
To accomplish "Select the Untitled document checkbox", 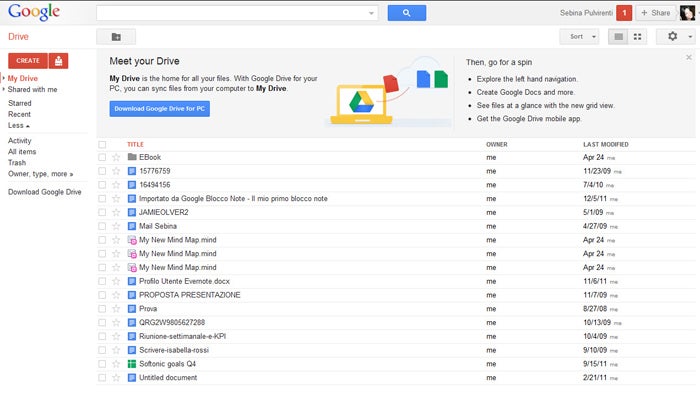I will click(x=102, y=378).
